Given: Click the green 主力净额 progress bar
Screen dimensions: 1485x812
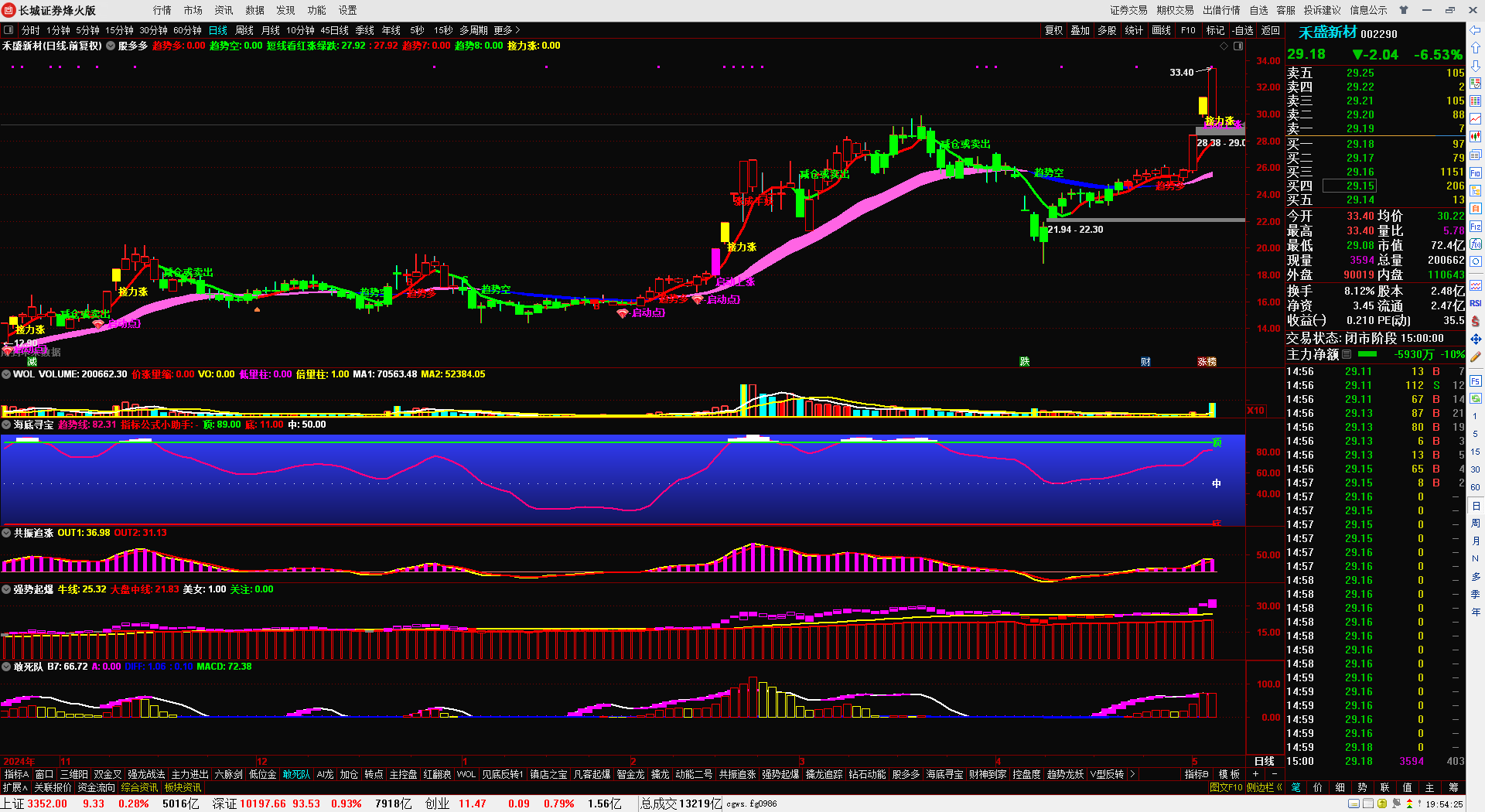Looking at the screenshot, I should [1367, 354].
